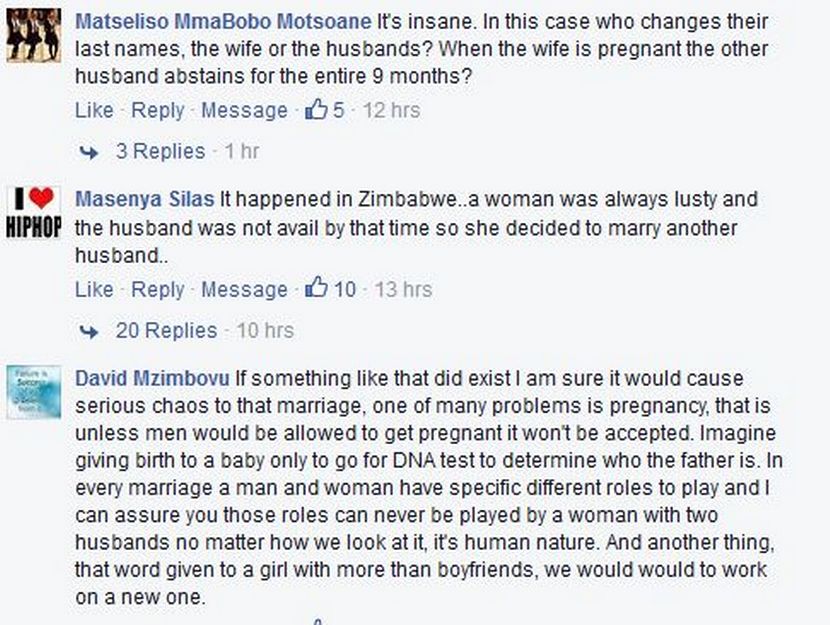Open Matseliso MmaBobo Motsoane's profile picture

[34, 36]
